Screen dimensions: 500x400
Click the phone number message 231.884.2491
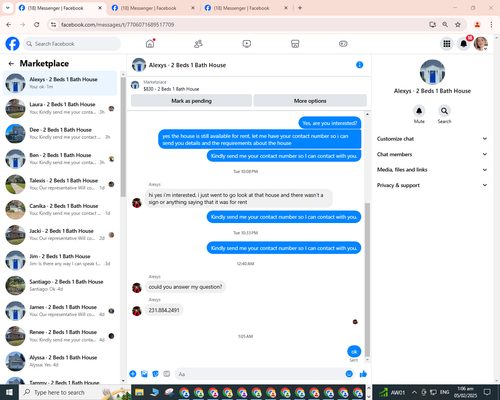coord(164,310)
